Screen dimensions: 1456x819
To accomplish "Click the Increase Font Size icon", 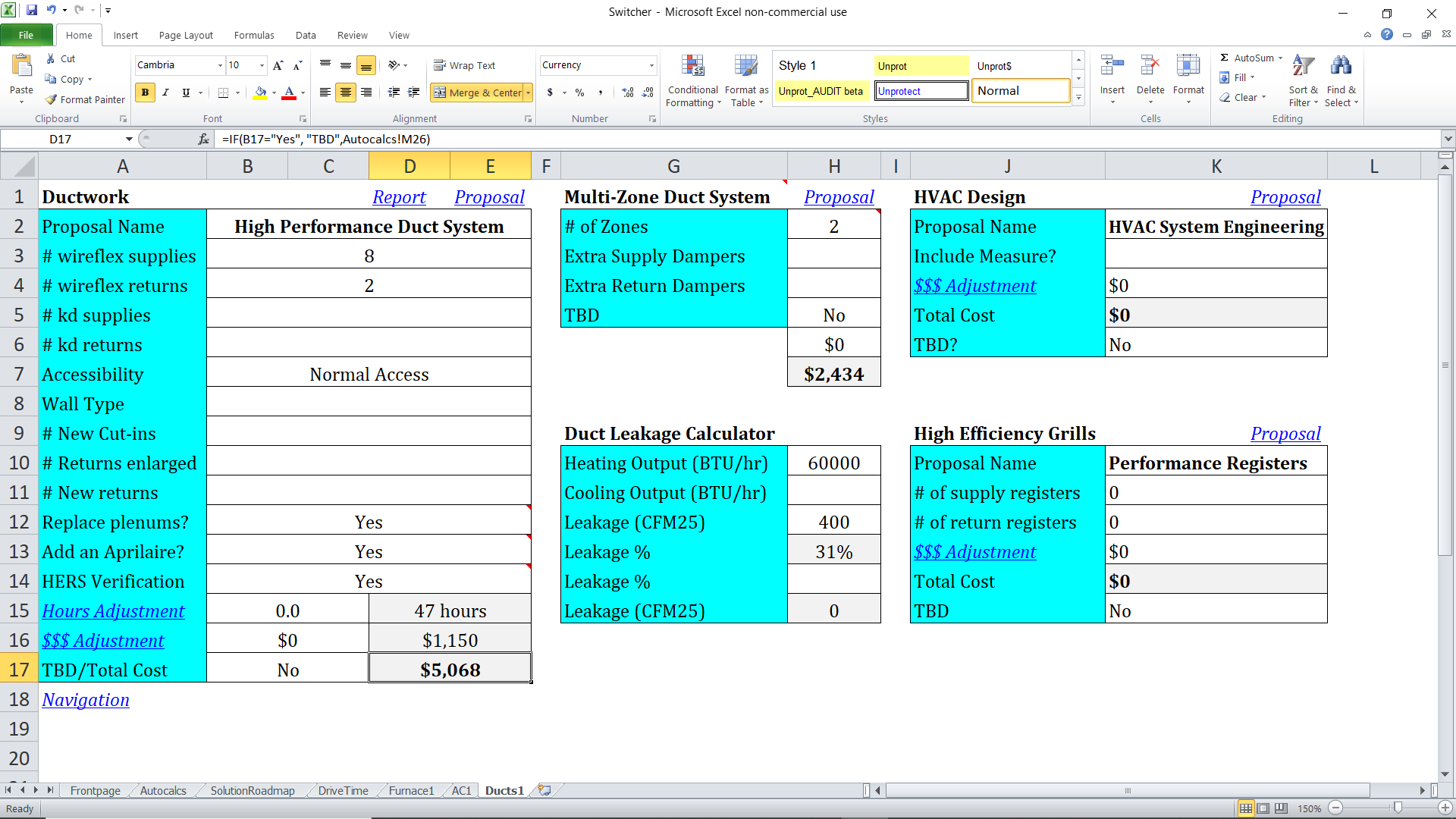I will [278, 65].
